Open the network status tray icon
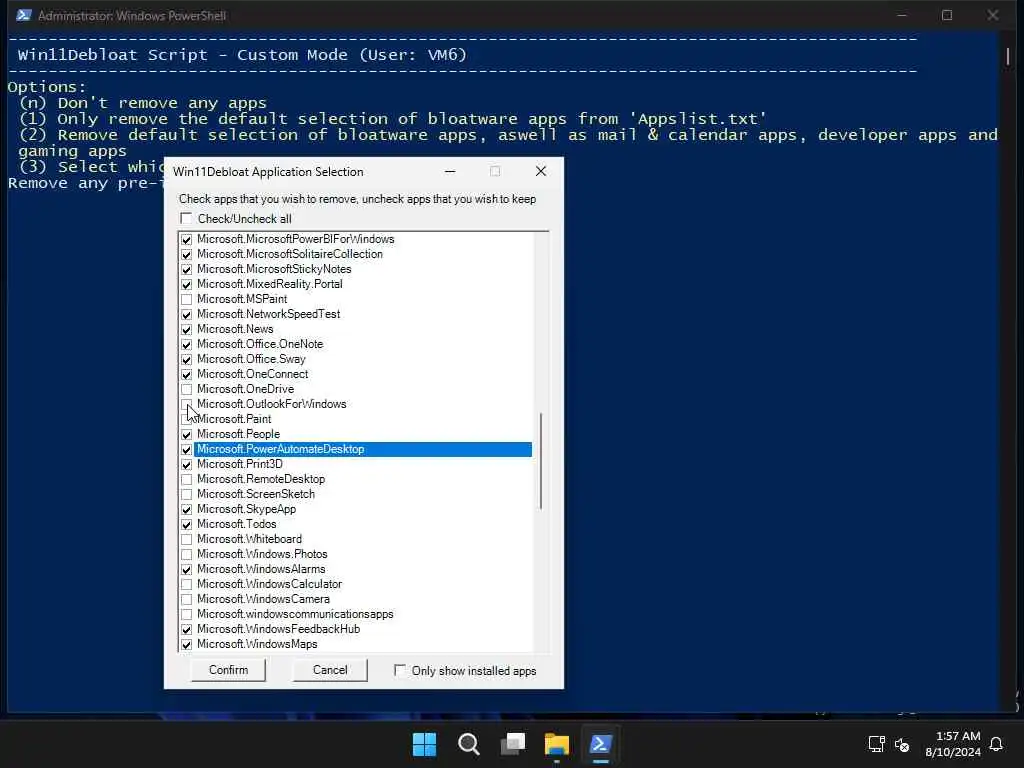1024x768 pixels. tap(876, 744)
